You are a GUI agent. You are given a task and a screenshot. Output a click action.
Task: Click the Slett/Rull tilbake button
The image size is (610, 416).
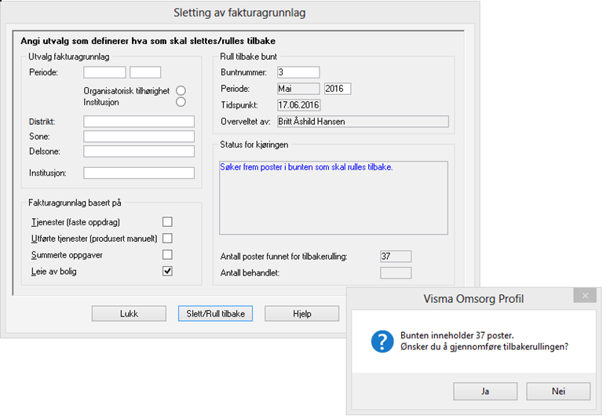click(x=214, y=313)
